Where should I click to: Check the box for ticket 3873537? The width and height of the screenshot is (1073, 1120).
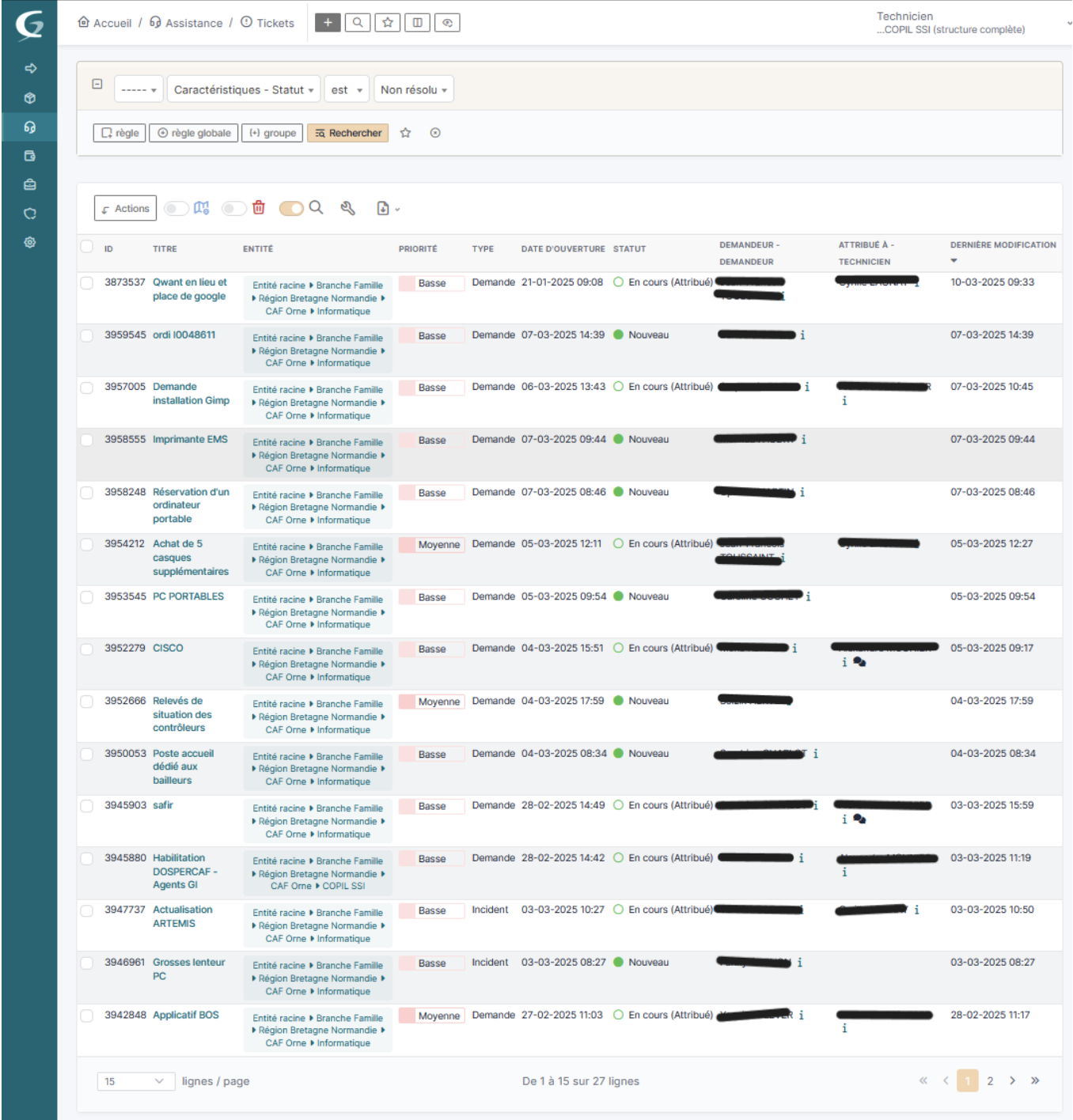click(87, 282)
